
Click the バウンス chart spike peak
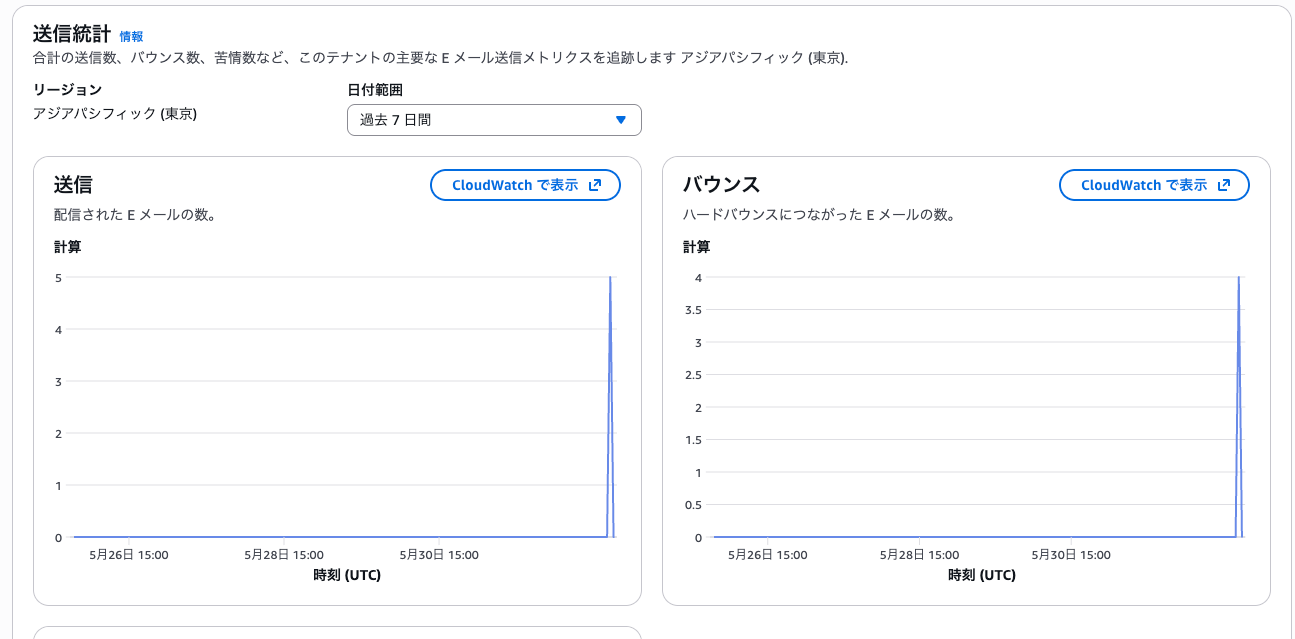1239,278
